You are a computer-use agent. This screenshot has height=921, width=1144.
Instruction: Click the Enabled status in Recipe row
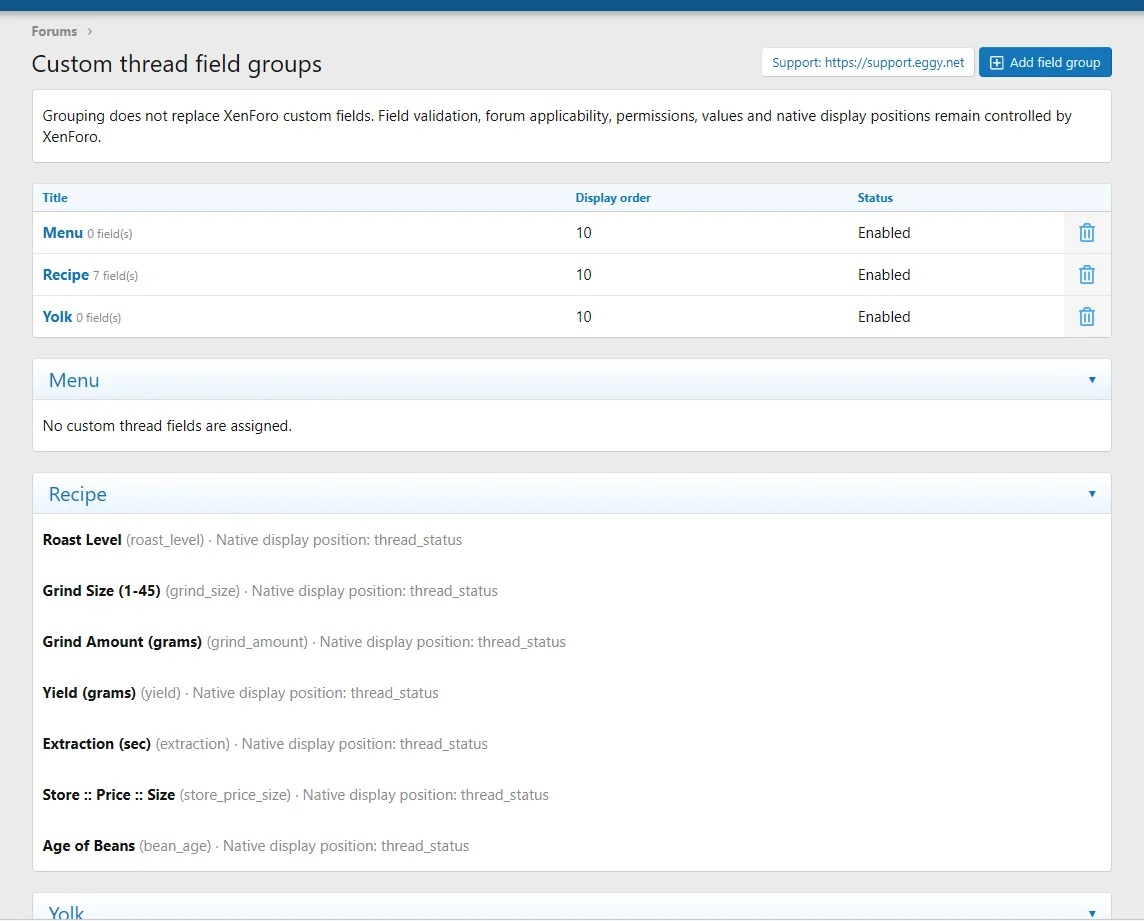tap(884, 275)
